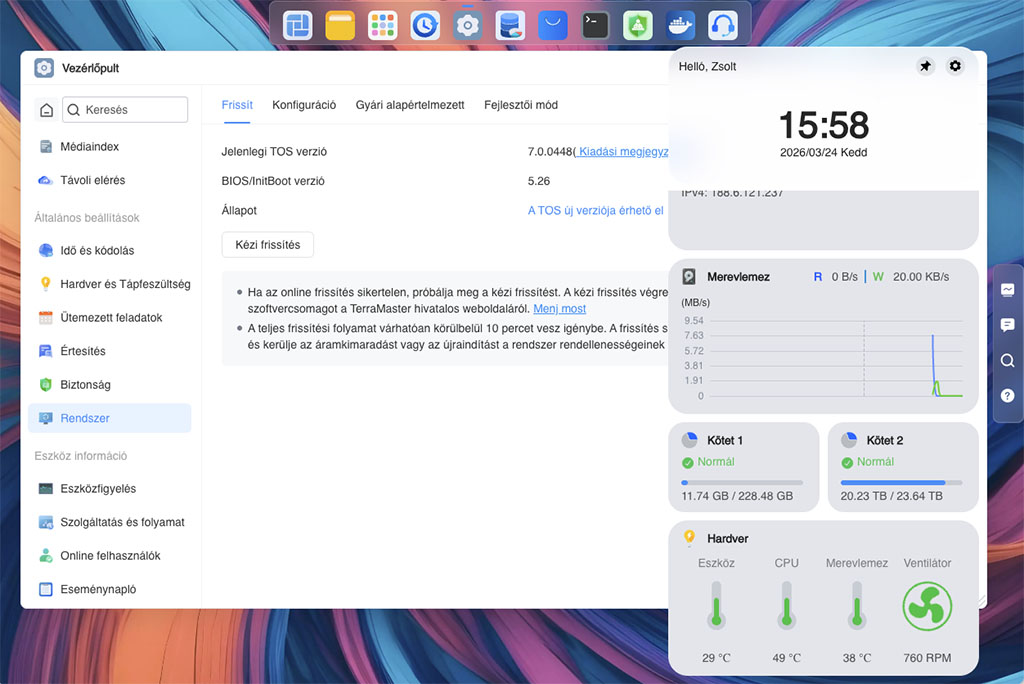Click the 11.74 GB / 228.48 GB text
Screen dimensions: 1024x684
tap(737, 496)
